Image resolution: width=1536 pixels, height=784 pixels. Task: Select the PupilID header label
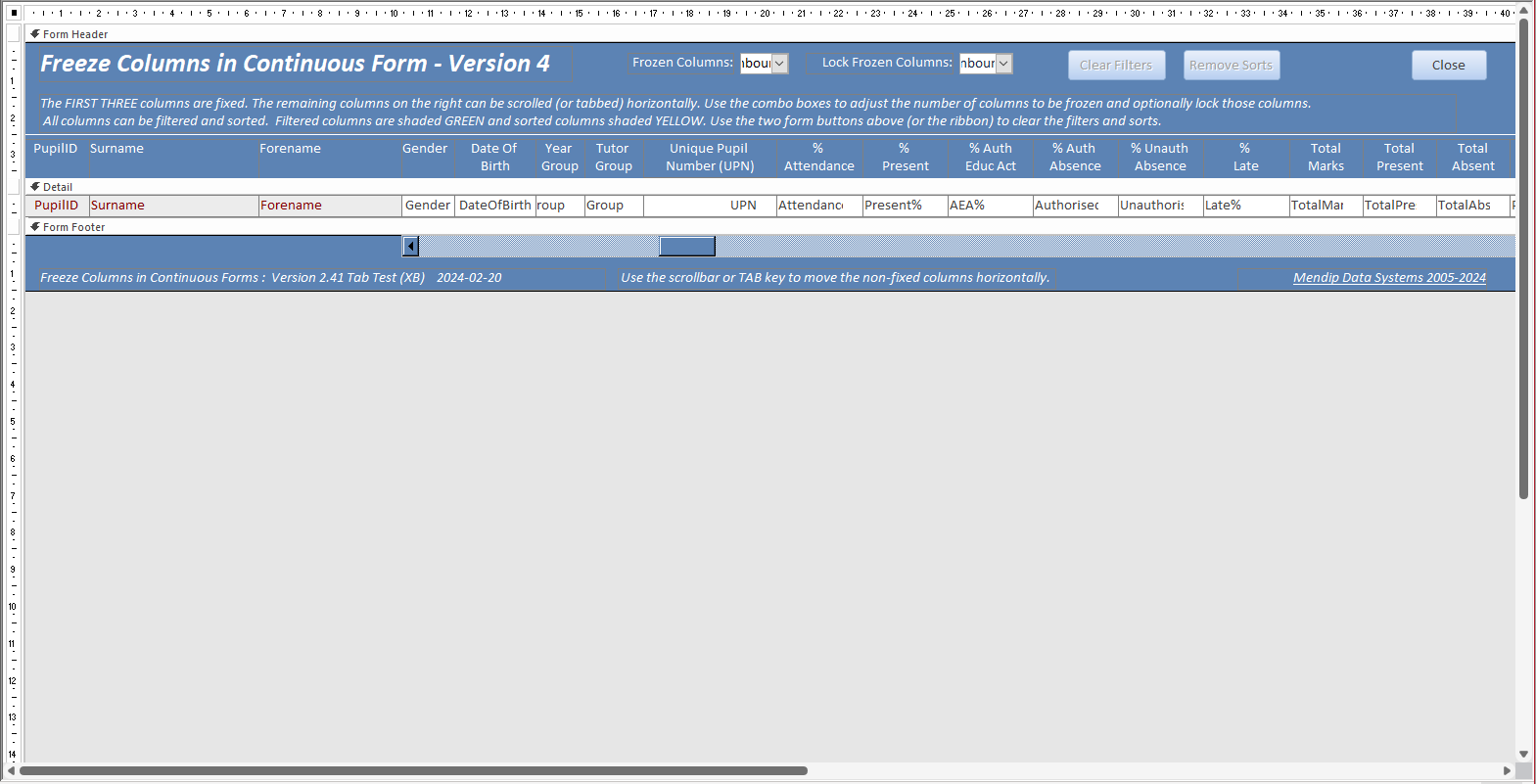[x=56, y=149]
